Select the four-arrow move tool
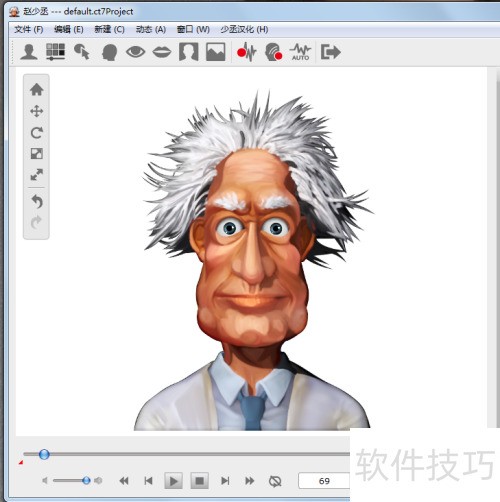The width and height of the screenshot is (500, 502). [x=36, y=111]
